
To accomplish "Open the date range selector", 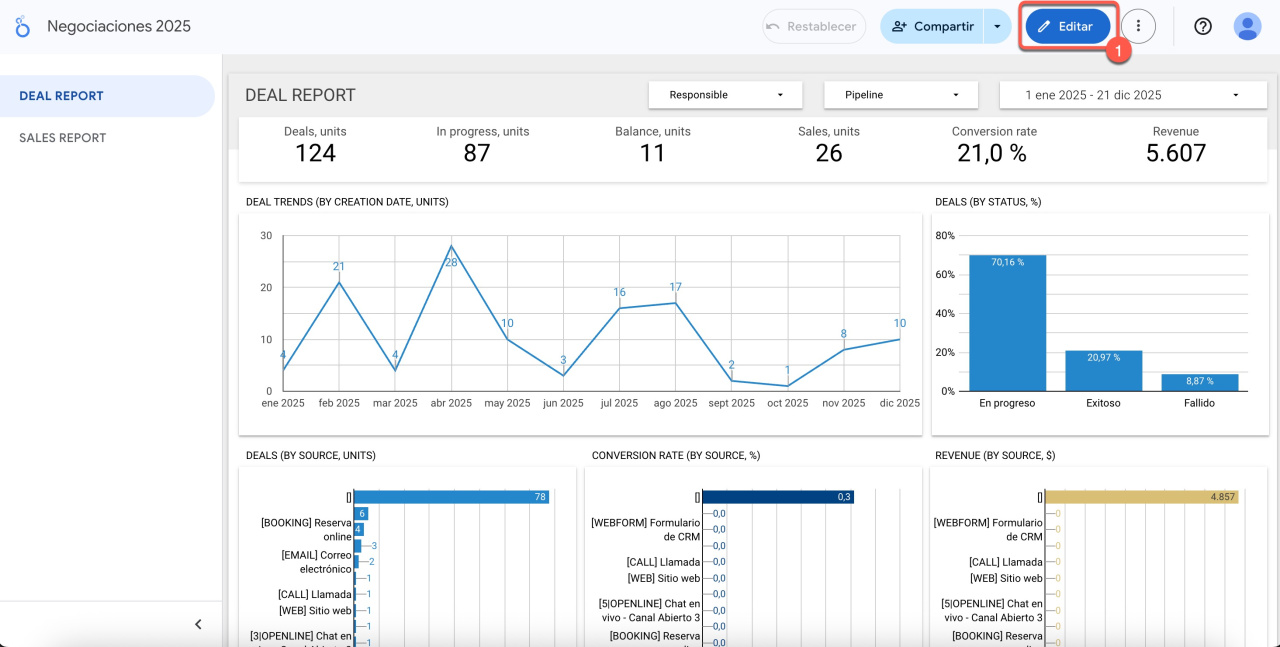I will click(1126, 95).
